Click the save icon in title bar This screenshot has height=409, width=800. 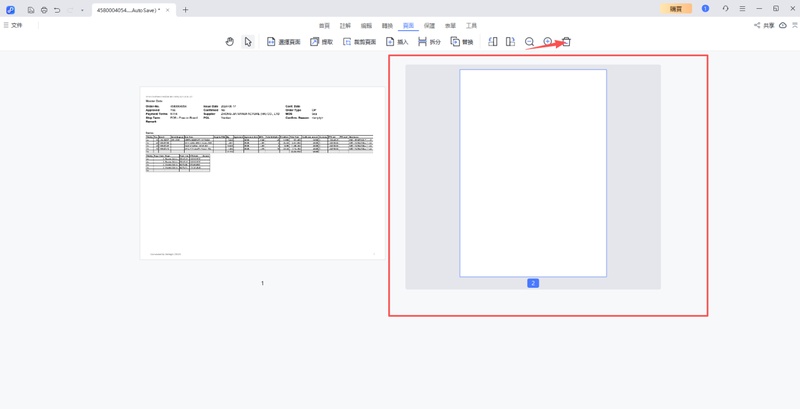tap(31, 9)
